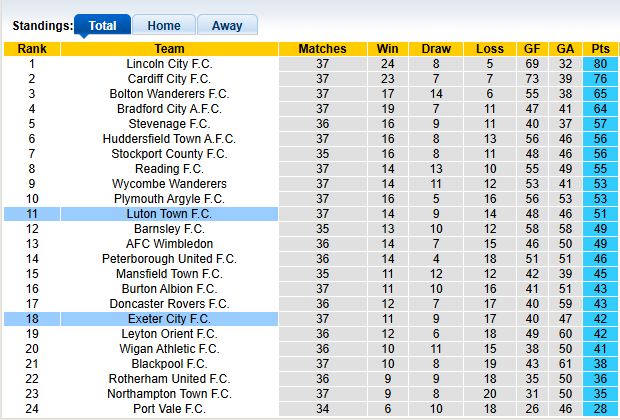Open the Home standings tab
The width and height of the screenshot is (620, 420).
click(163, 26)
